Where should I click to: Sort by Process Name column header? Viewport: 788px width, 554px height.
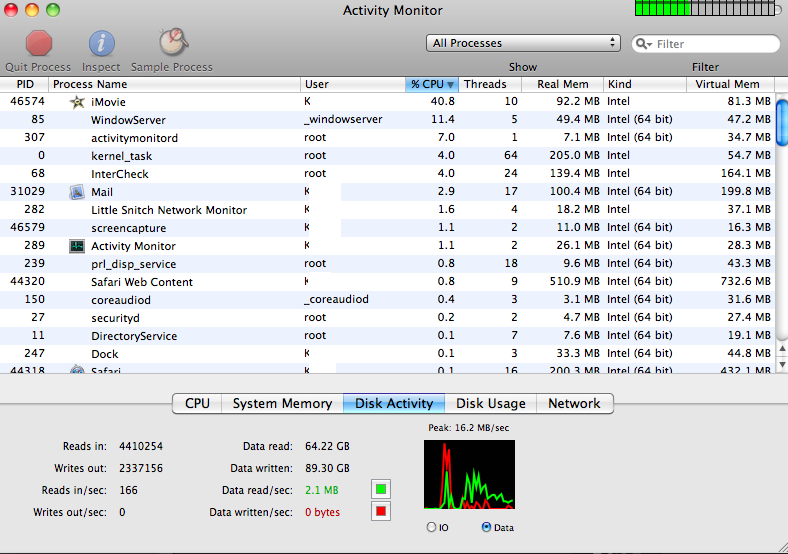(x=174, y=84)
